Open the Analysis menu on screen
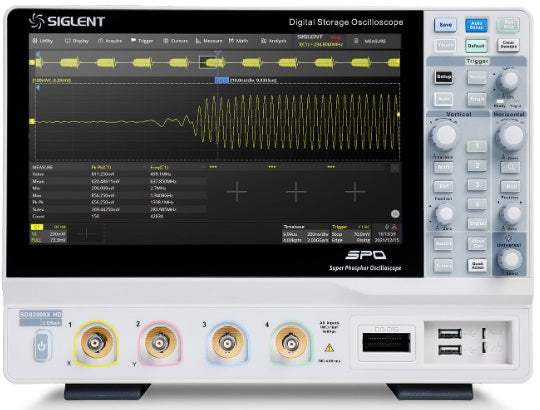Viewport: 540px width, 410px height. [x=274, y=41]
